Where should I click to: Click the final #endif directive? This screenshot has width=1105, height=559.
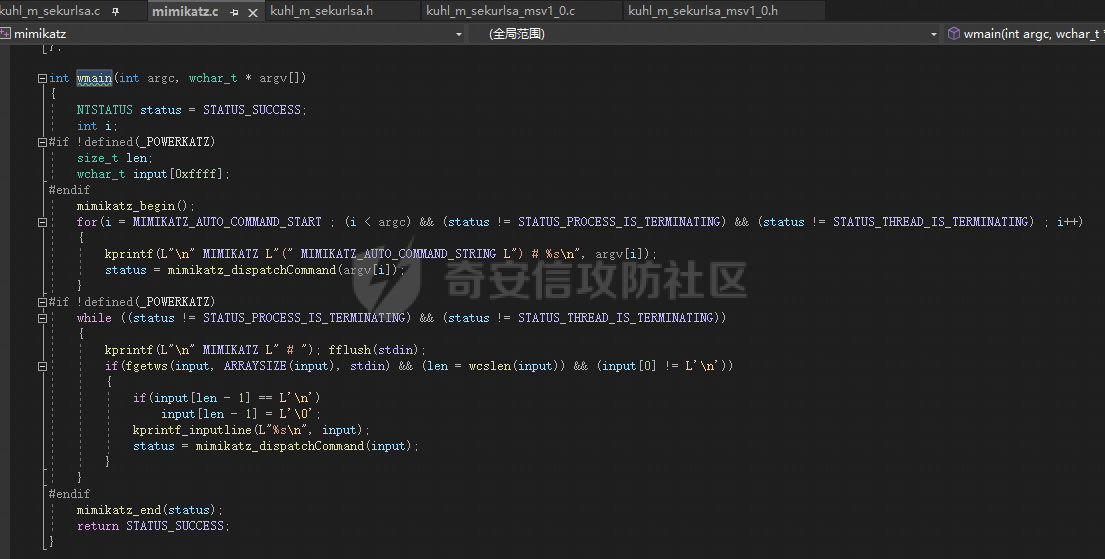(69, 494)
